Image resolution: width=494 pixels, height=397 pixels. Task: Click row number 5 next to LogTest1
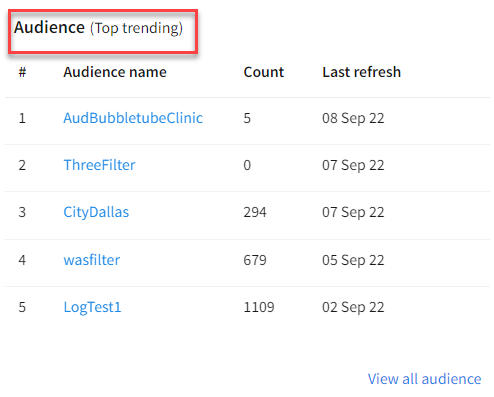point(22,307)
